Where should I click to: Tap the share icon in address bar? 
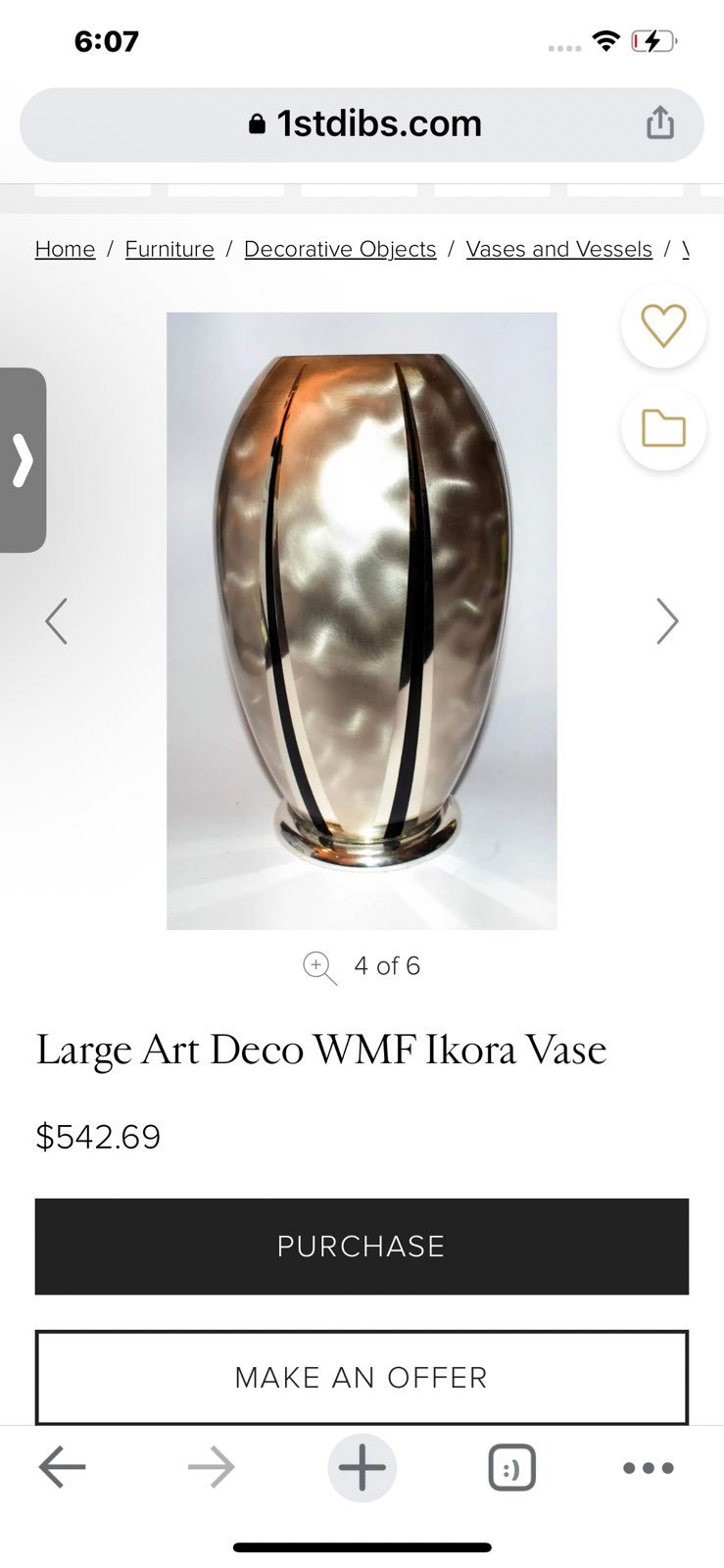coord(660,123)
